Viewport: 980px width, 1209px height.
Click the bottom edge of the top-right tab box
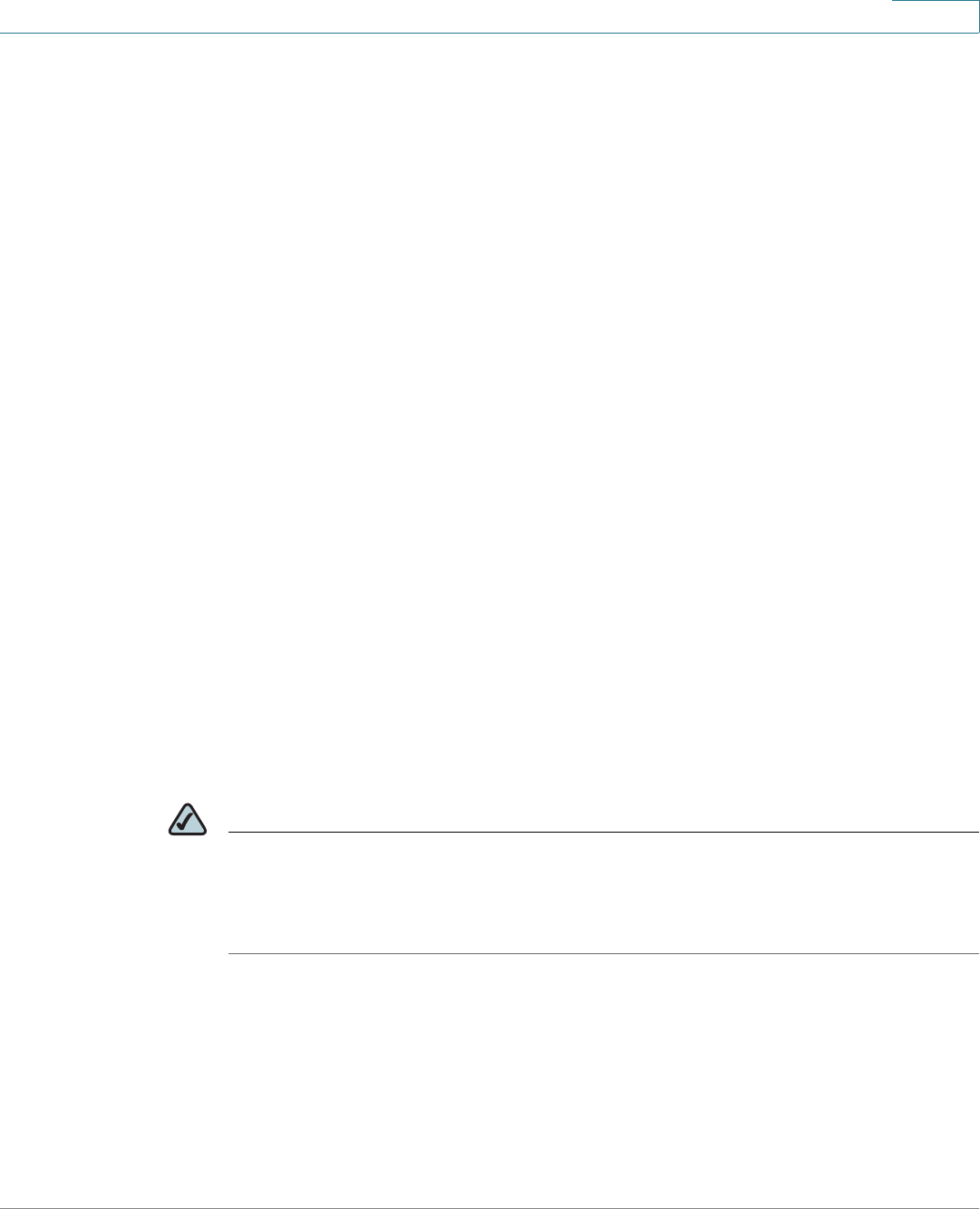click(x=936, y=32)
